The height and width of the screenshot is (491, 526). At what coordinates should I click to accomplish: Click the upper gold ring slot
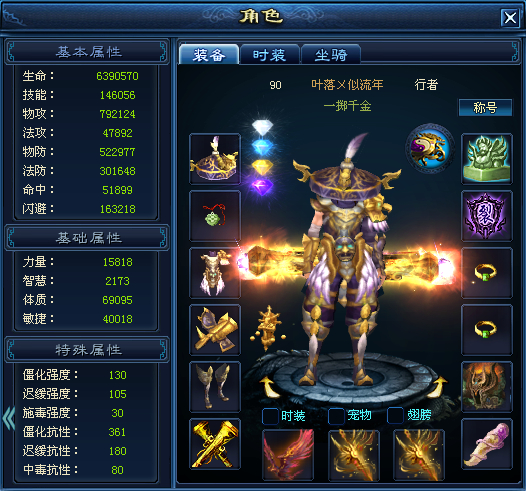pos(487,273)
